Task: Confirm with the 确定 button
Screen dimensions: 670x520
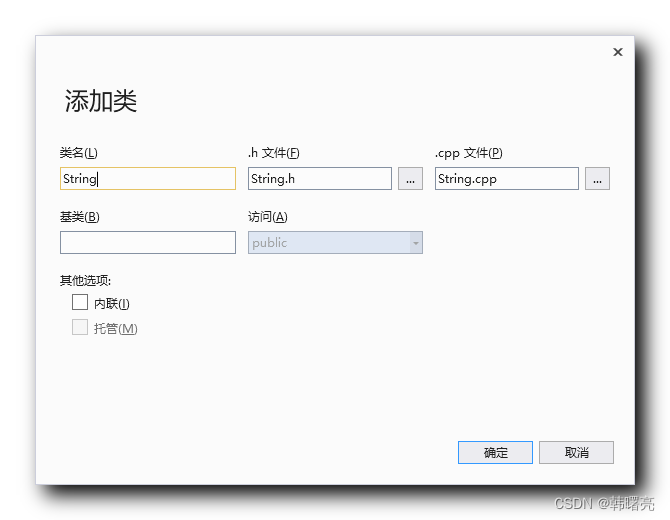Action: (x=495, y=452)
